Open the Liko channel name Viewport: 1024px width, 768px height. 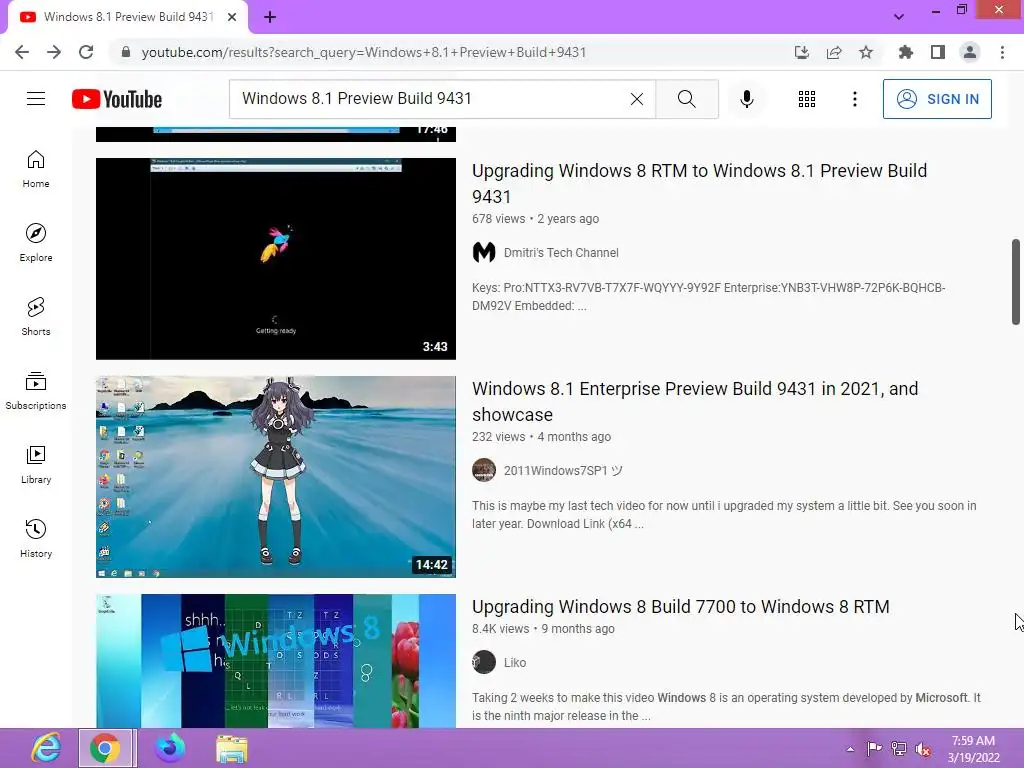tap(515, 663)
